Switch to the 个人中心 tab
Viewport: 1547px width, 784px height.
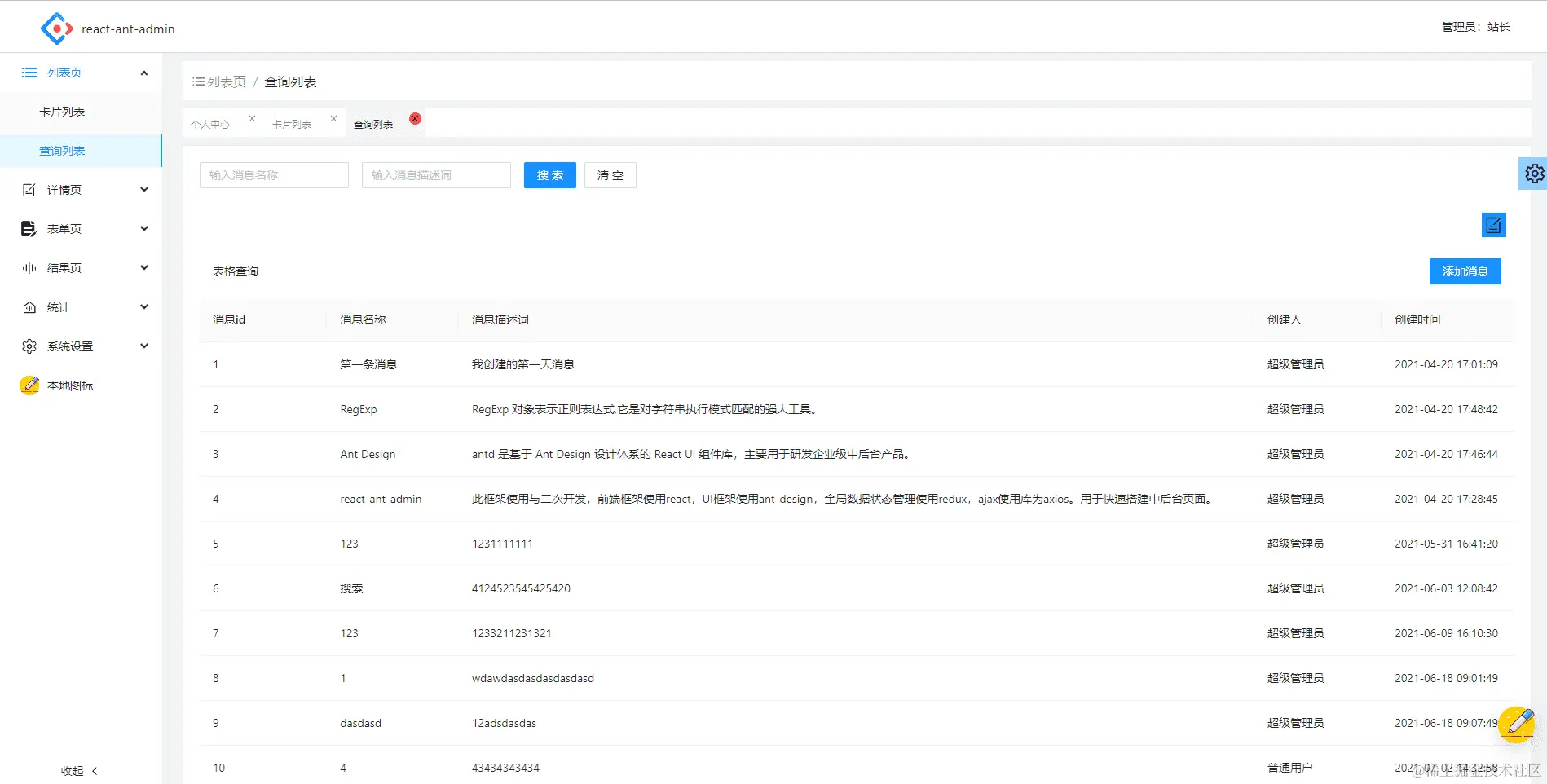[x=210, y=123]
